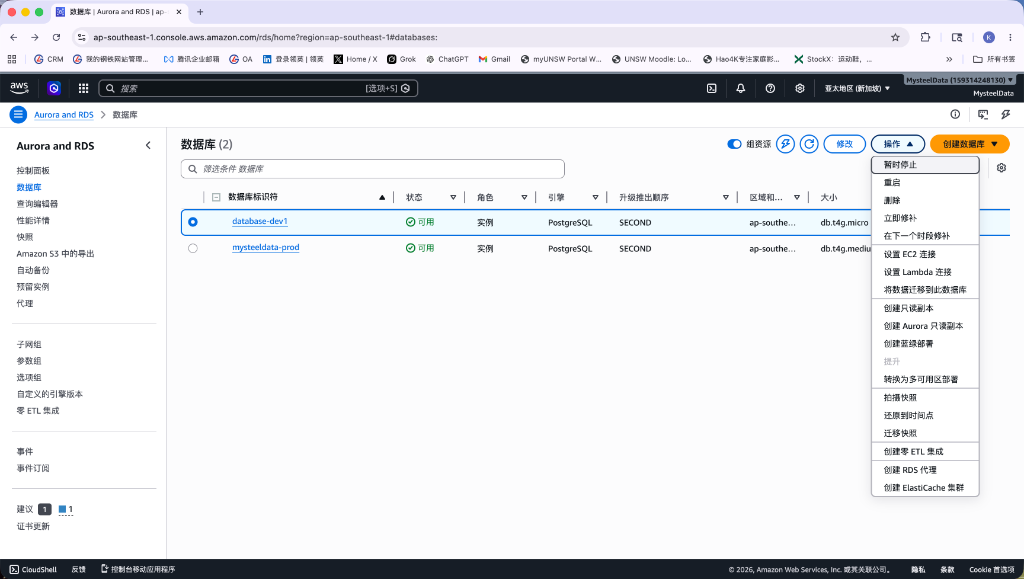The width and height of the screenshot is (1024, 579).
Task: Sort by 升级推出顺序 column
Action: 726,197
